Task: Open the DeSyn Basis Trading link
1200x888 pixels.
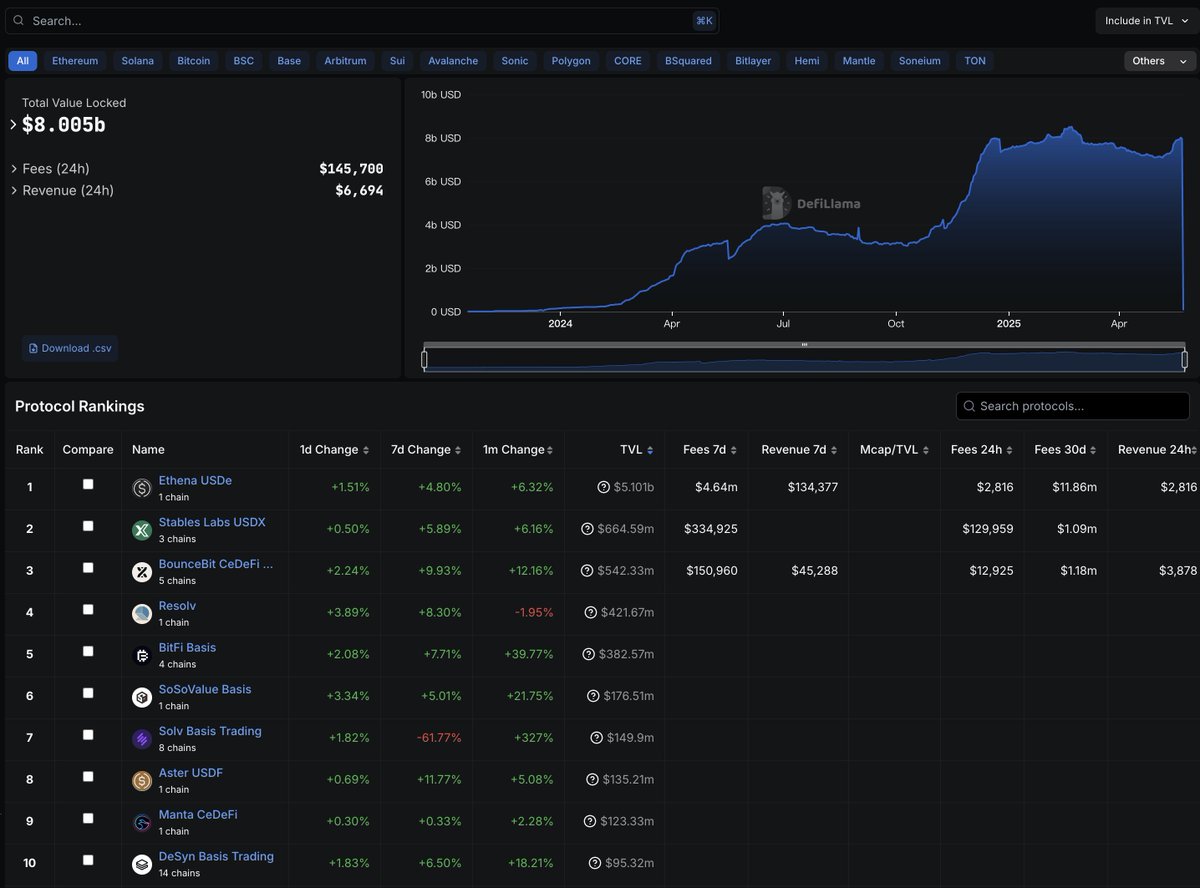Action: tap(216, 856)
